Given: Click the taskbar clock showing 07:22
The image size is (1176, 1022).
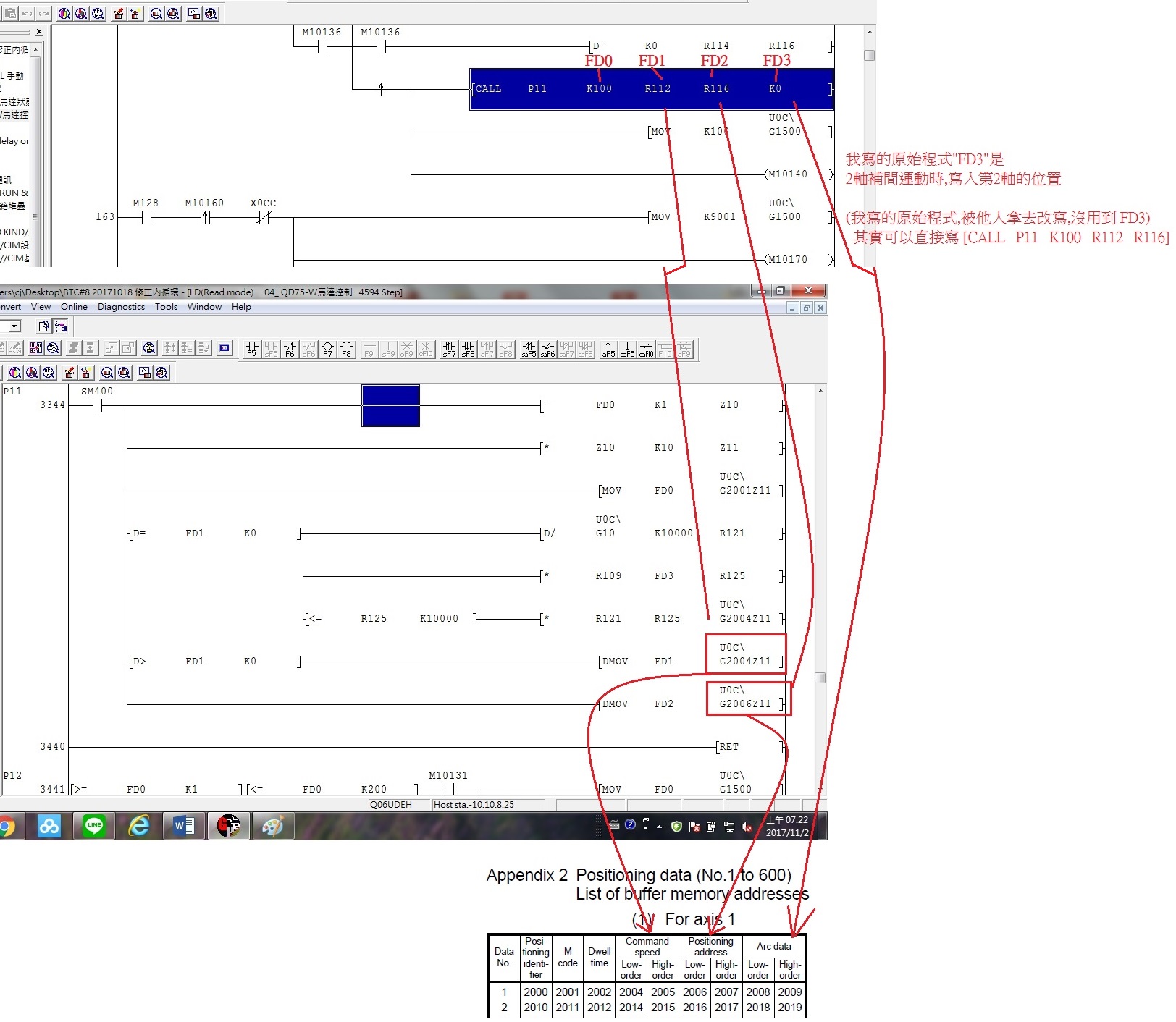Looking at the screenshot, I should click(787, 826).
